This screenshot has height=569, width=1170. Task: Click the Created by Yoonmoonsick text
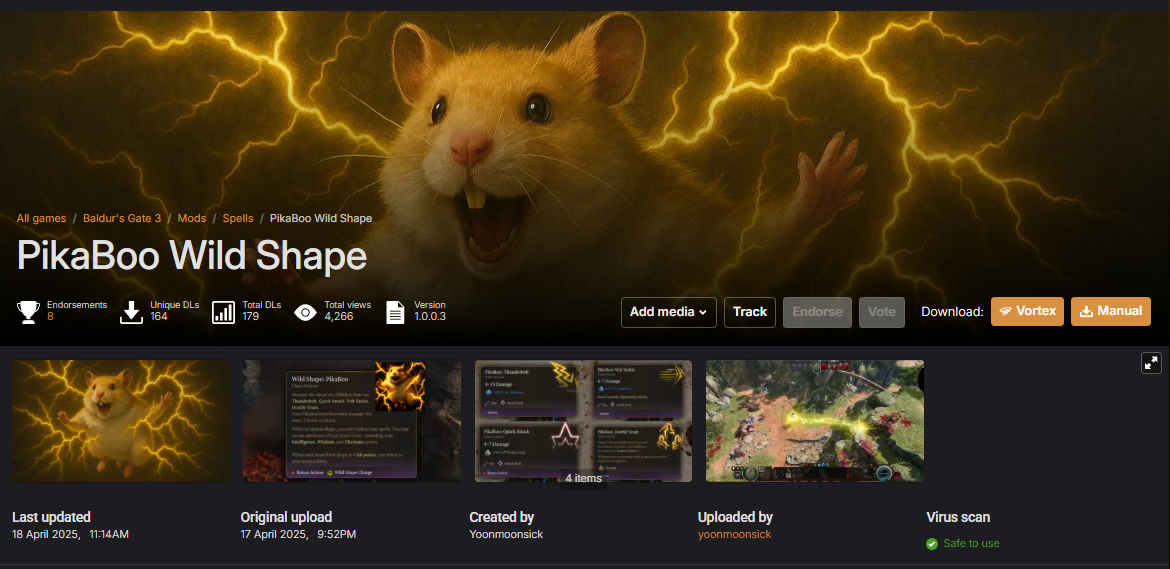point(507,534)
